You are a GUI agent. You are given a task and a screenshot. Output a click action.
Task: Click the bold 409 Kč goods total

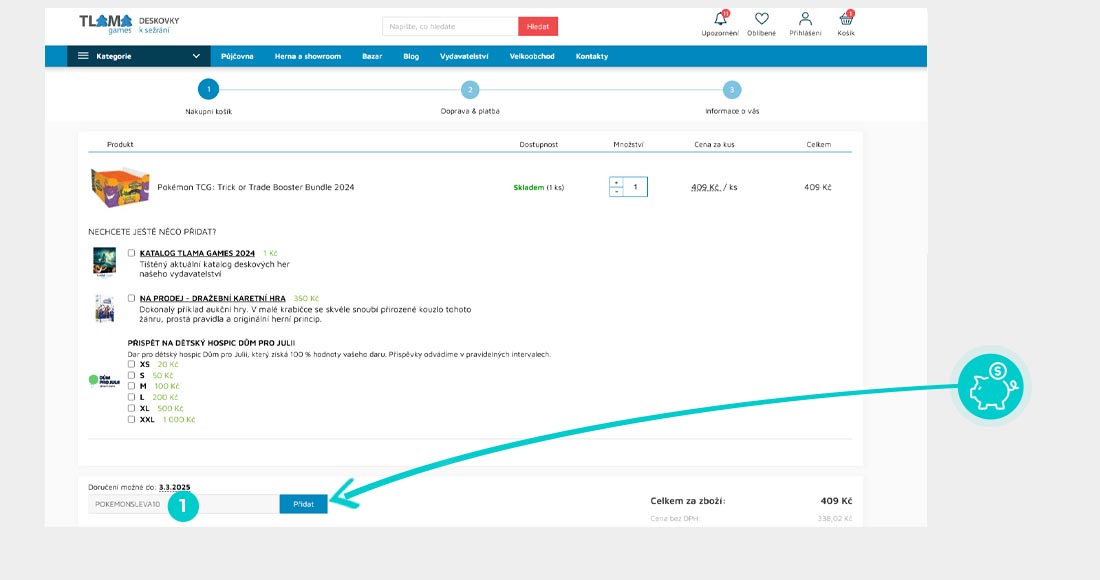point(836,501)
